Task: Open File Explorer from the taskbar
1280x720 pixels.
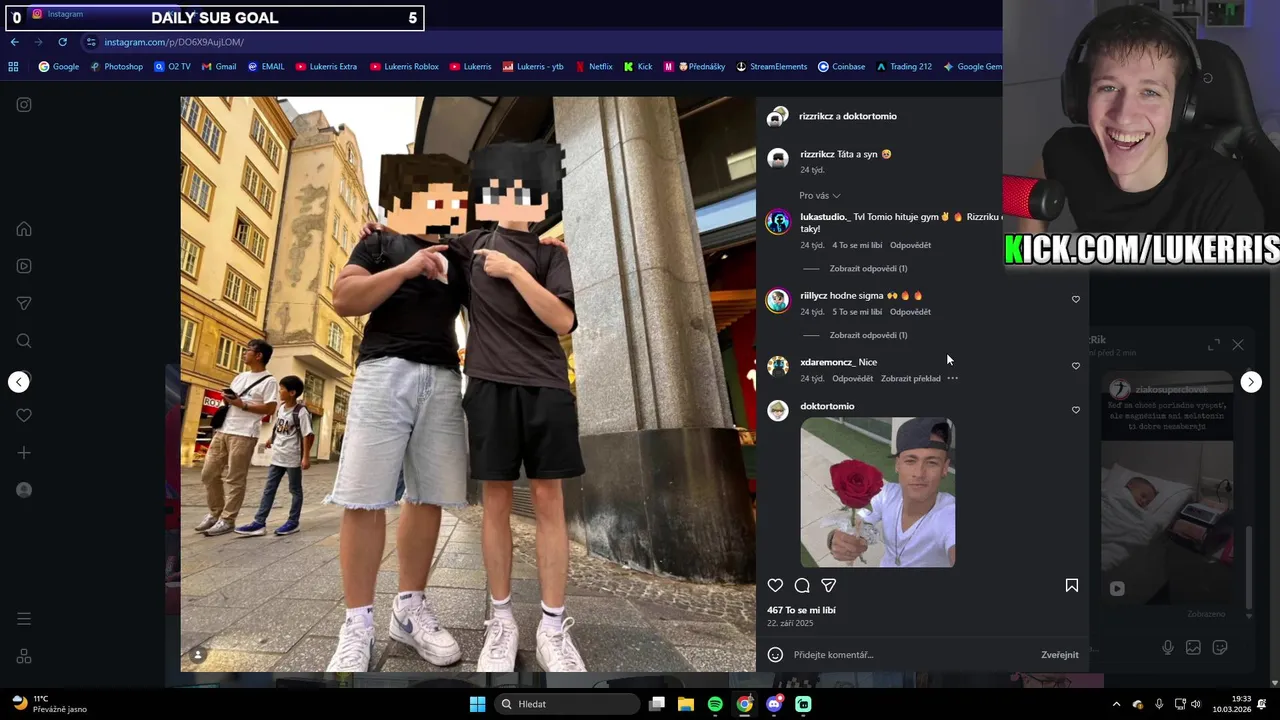Action: tap(686, 704)
